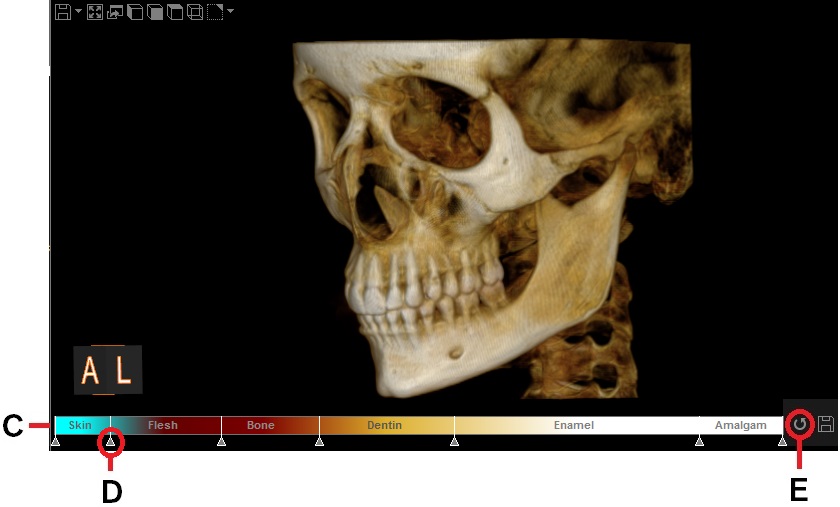The height and width of the screenshot is (507, 840).
Task: Select the cube icon with left face shaded
Action: click(135, 12)
